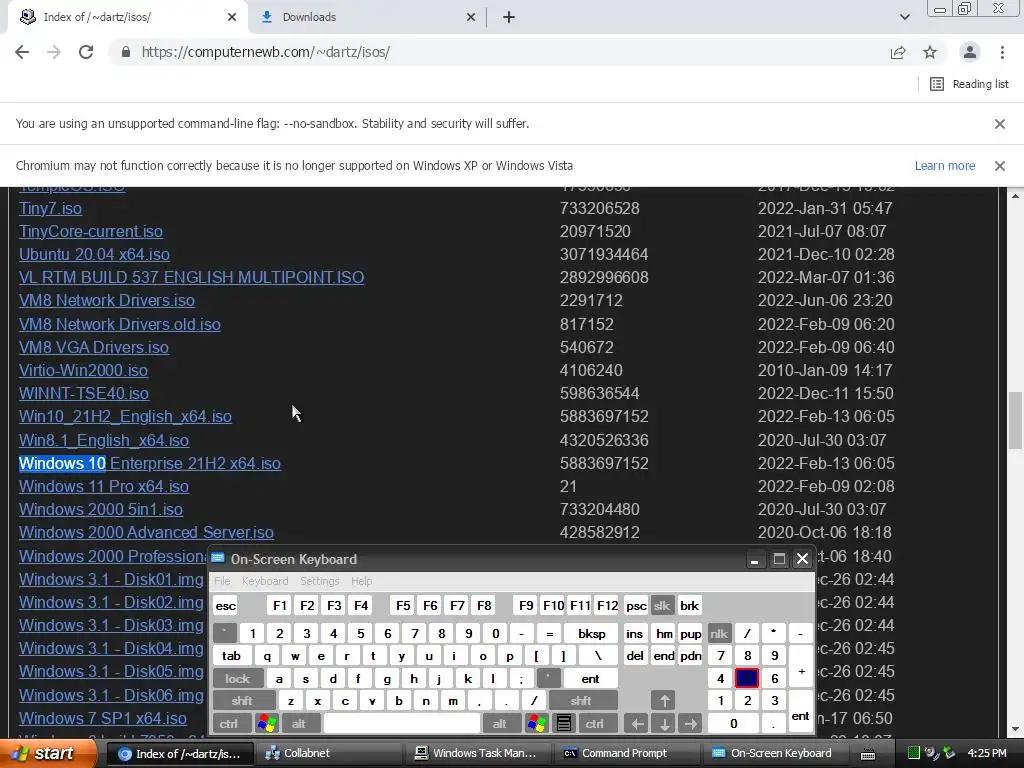
Task: Open On-Screen Keyboard Help menu
Action: pos(361,581)
